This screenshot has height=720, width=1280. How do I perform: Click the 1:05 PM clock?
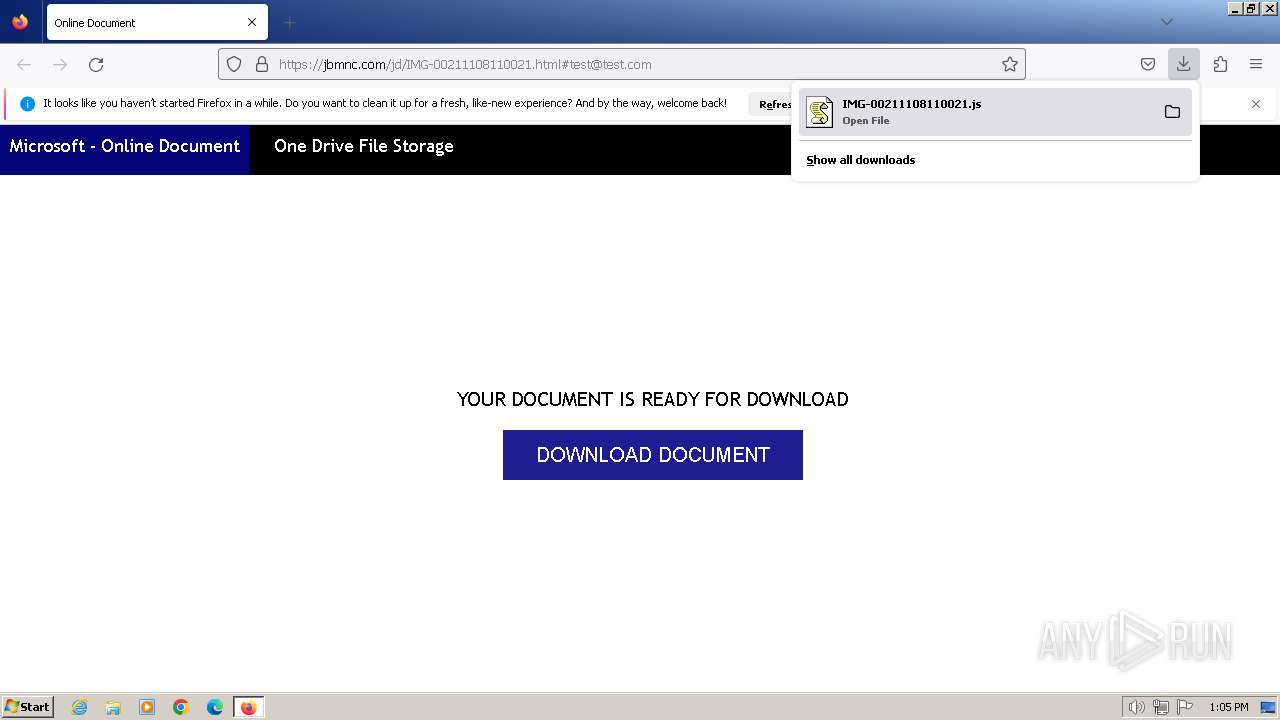tap(1229, 707)
